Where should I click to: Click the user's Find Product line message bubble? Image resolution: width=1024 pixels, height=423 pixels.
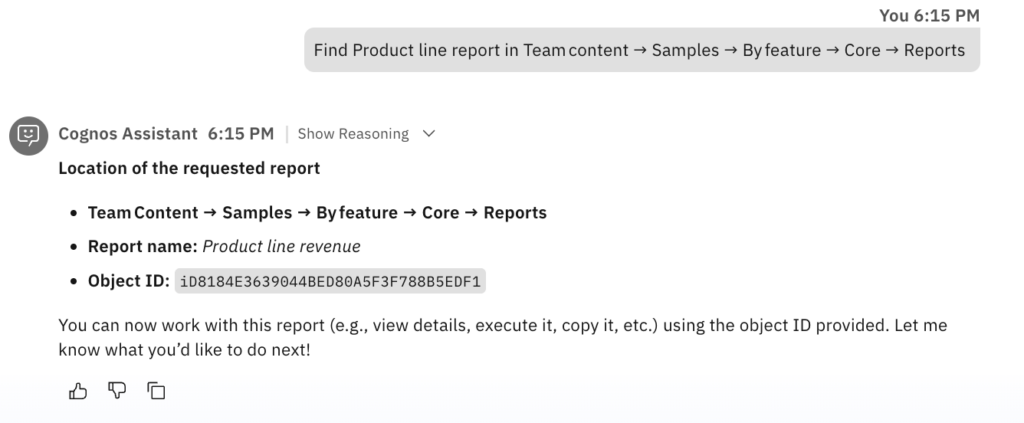(x=641, y=50)
